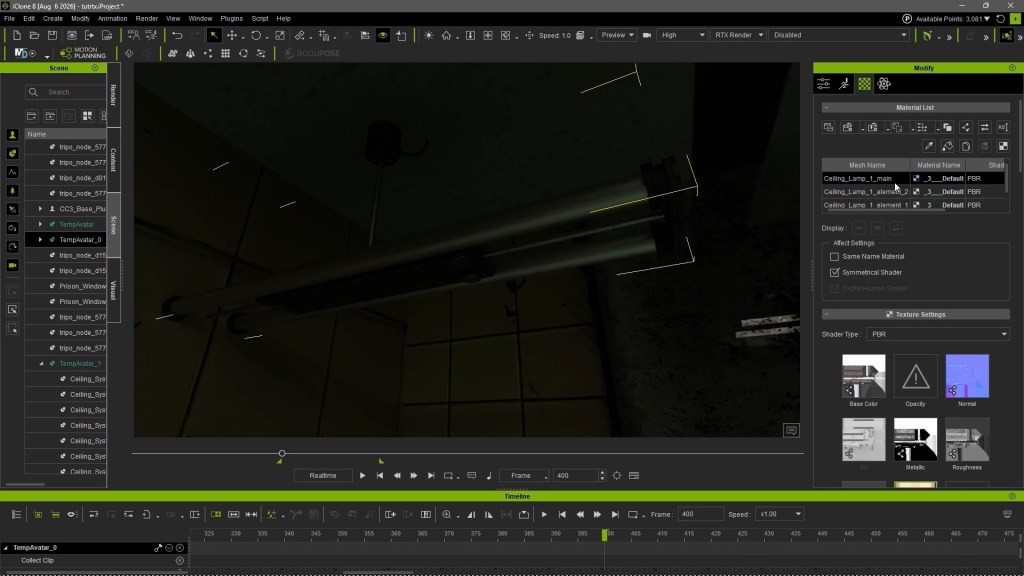Open the Disabled dropdown in toolbar
The width and height of the screenshot is (1024, 576).
[839, 35]
